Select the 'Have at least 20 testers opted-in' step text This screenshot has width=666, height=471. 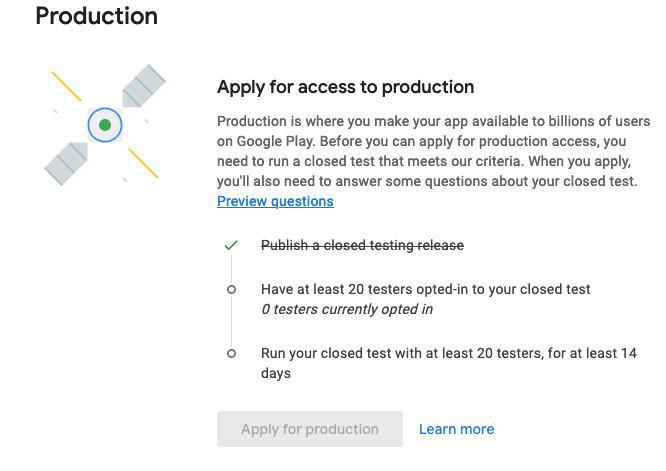pyautogui.click(x=425, y=289)
